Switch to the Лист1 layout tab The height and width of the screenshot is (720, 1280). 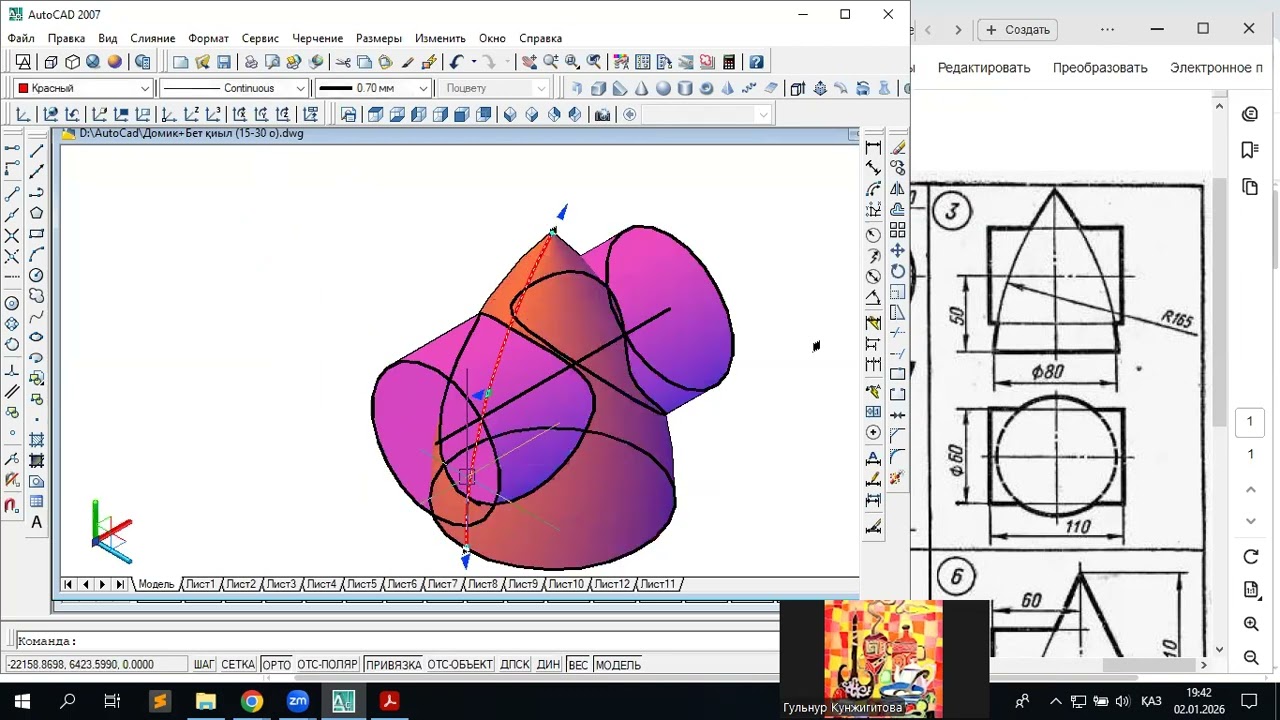coord(200,584)
